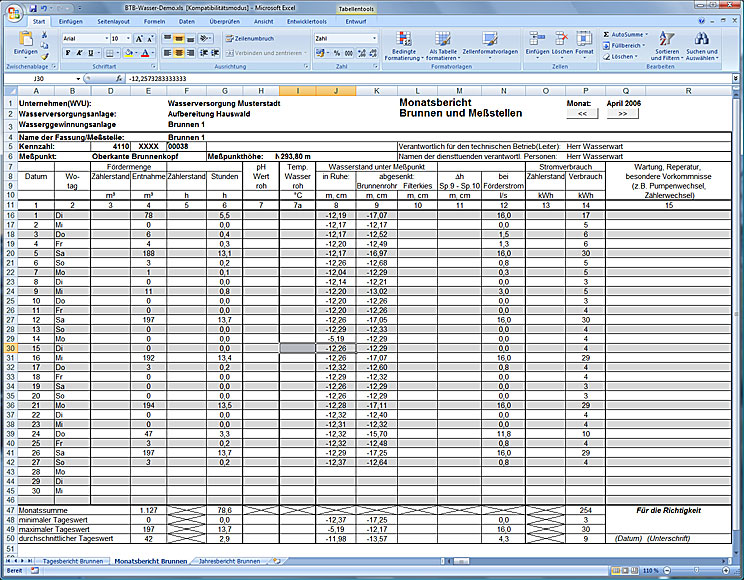The width and height of the screenshot is (744, 580).
Task: Open Suchen und Auswählen binoculars menu
Action: coord(702,46)
